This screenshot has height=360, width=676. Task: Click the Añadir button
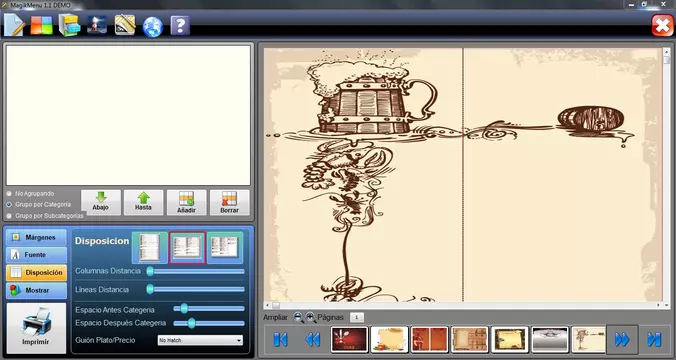(186, 203)
